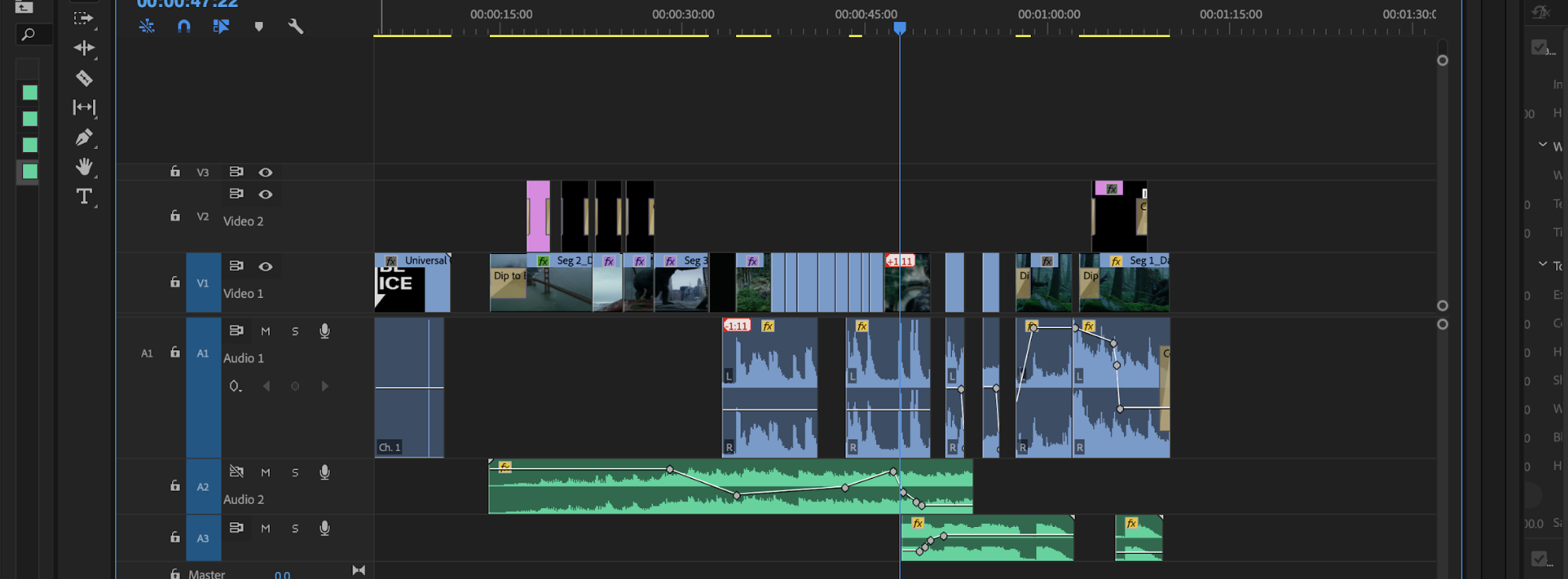Toggle Snap in the timeline
Viewport: 1568px width, 579px height.
coord(184,26)
